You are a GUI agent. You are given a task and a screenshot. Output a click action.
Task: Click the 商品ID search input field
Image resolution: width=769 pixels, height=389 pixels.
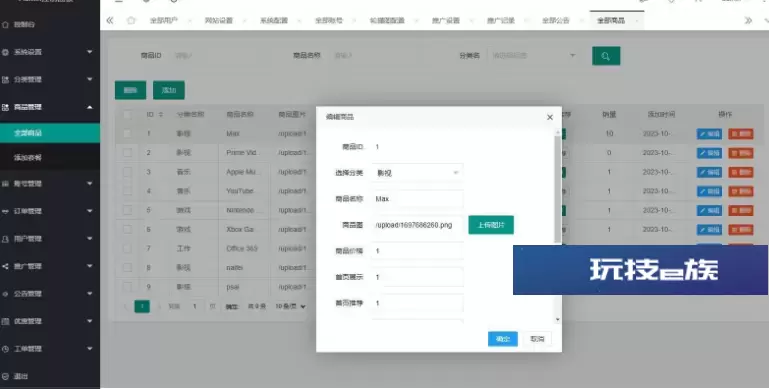tap(221, 56)
